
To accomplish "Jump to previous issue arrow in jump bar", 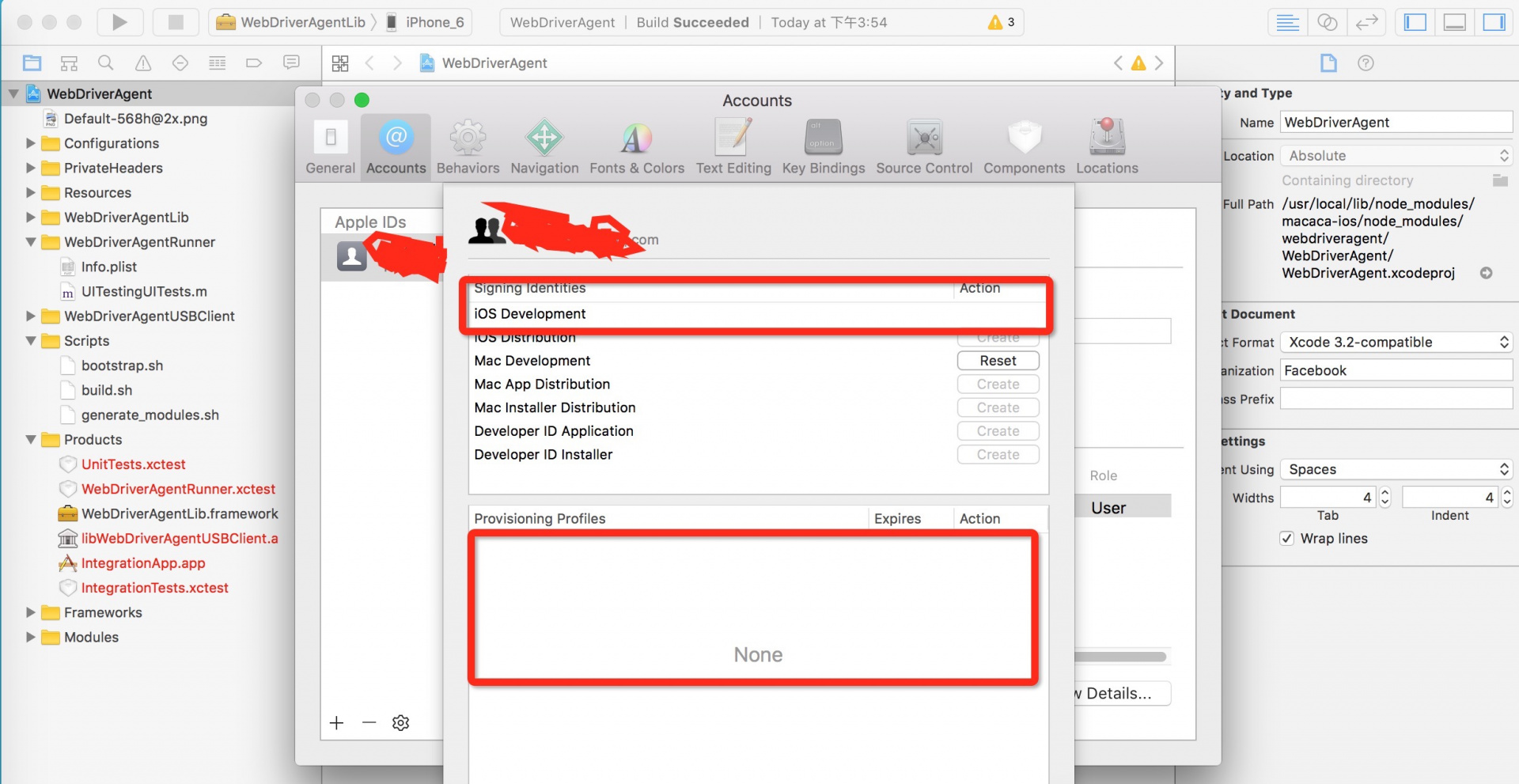I will tap(1118, 63).
